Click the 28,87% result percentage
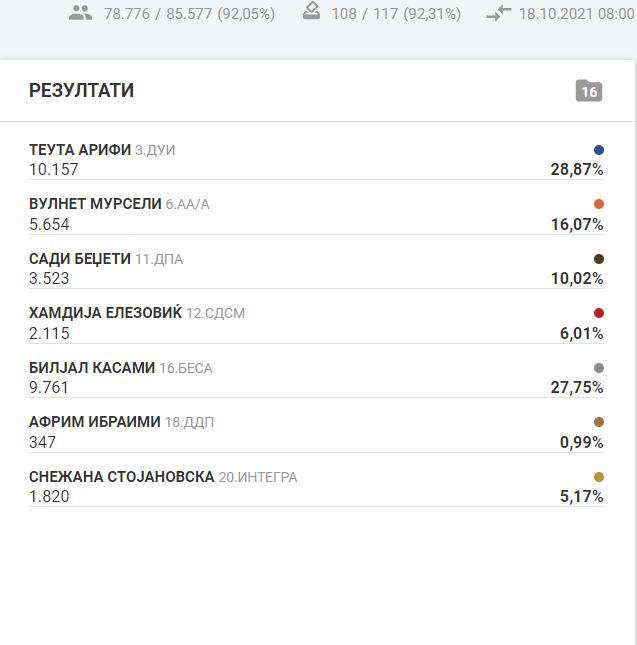This screenshot has height=645, width=637. pyautogui.click(x=577, y=170)
